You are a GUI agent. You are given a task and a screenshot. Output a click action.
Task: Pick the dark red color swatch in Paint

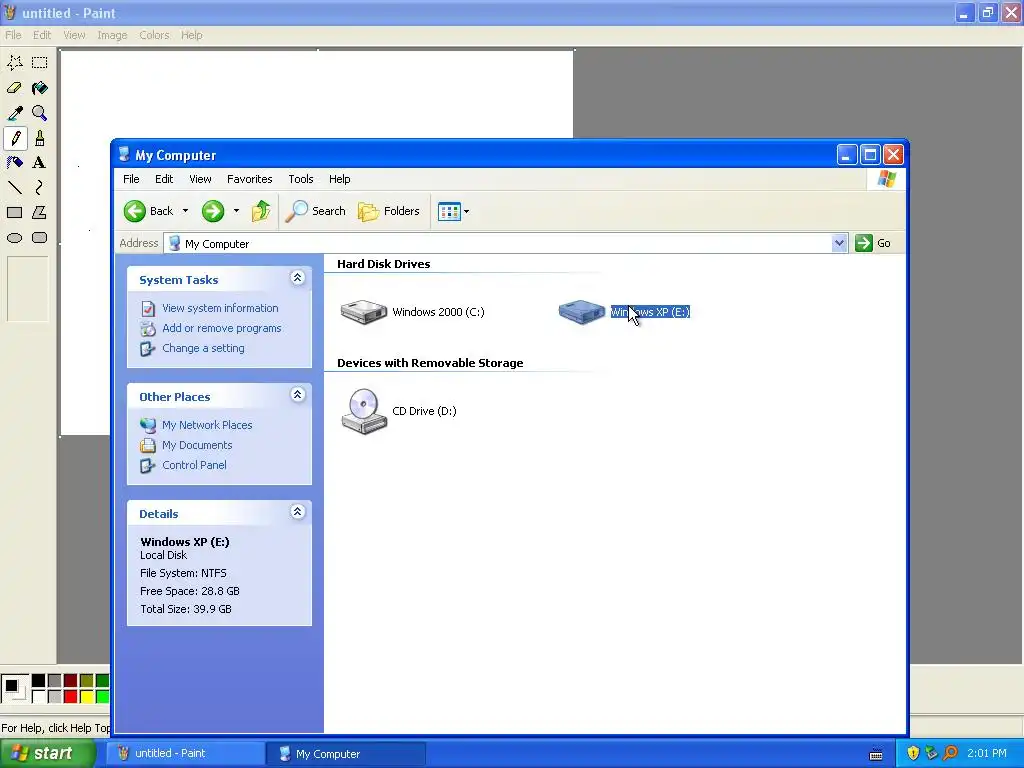(x=71, y=681)
